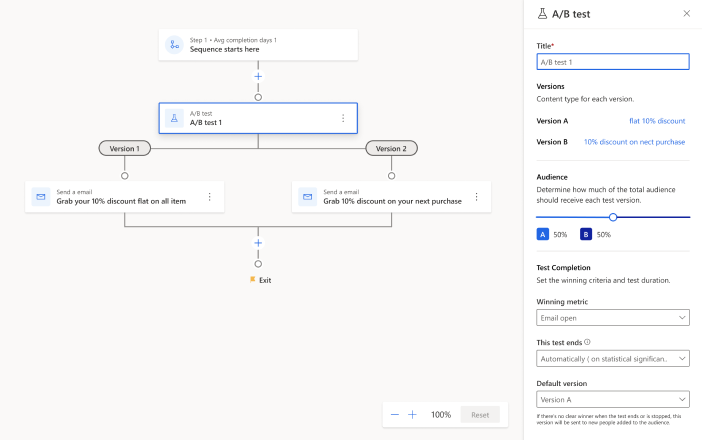Add step with plus above Exit
The image size is (702, 440).
pyautogui.click(x=258, y=243)
